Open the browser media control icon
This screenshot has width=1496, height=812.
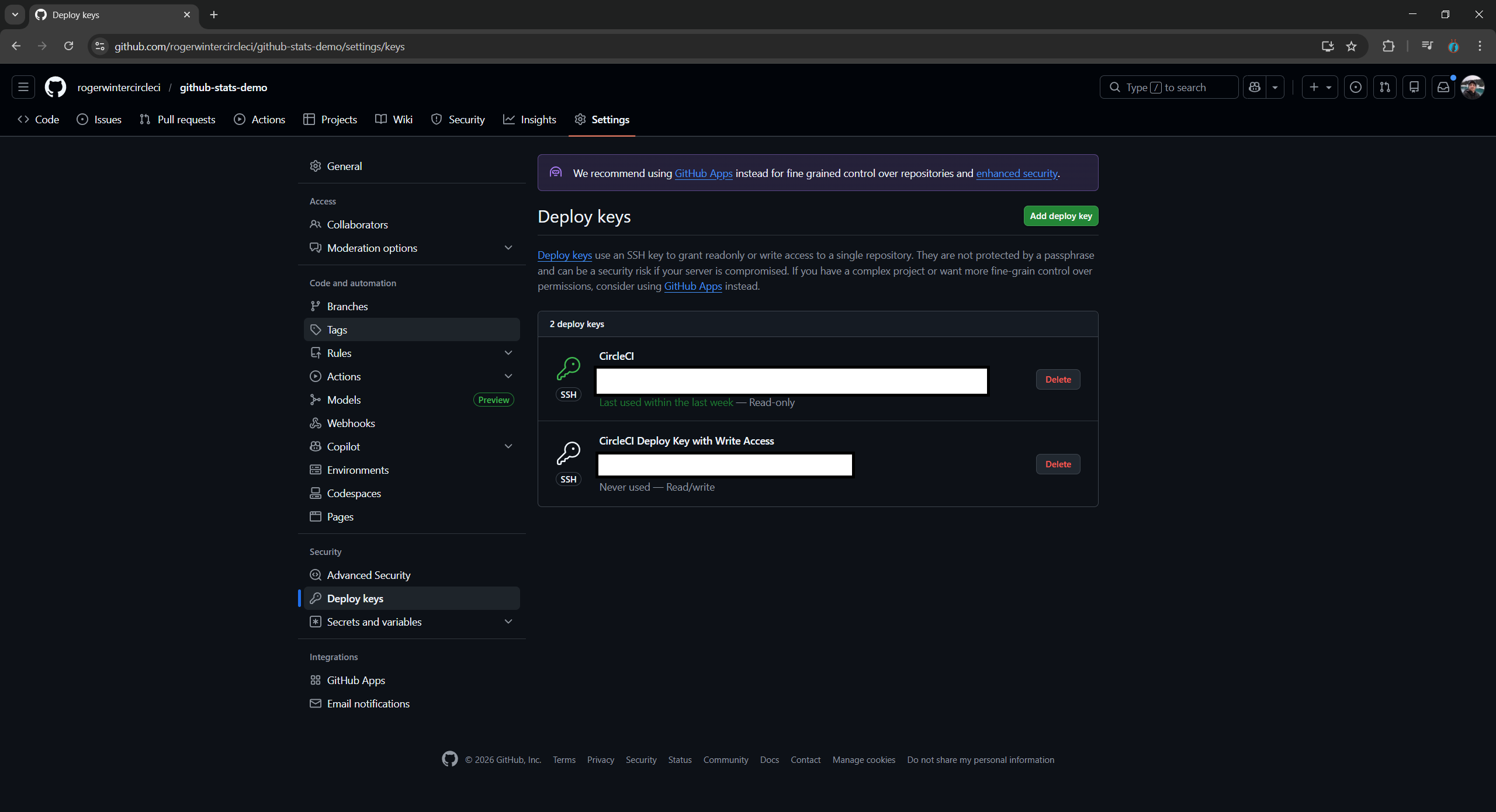(x=1427, y=46)
